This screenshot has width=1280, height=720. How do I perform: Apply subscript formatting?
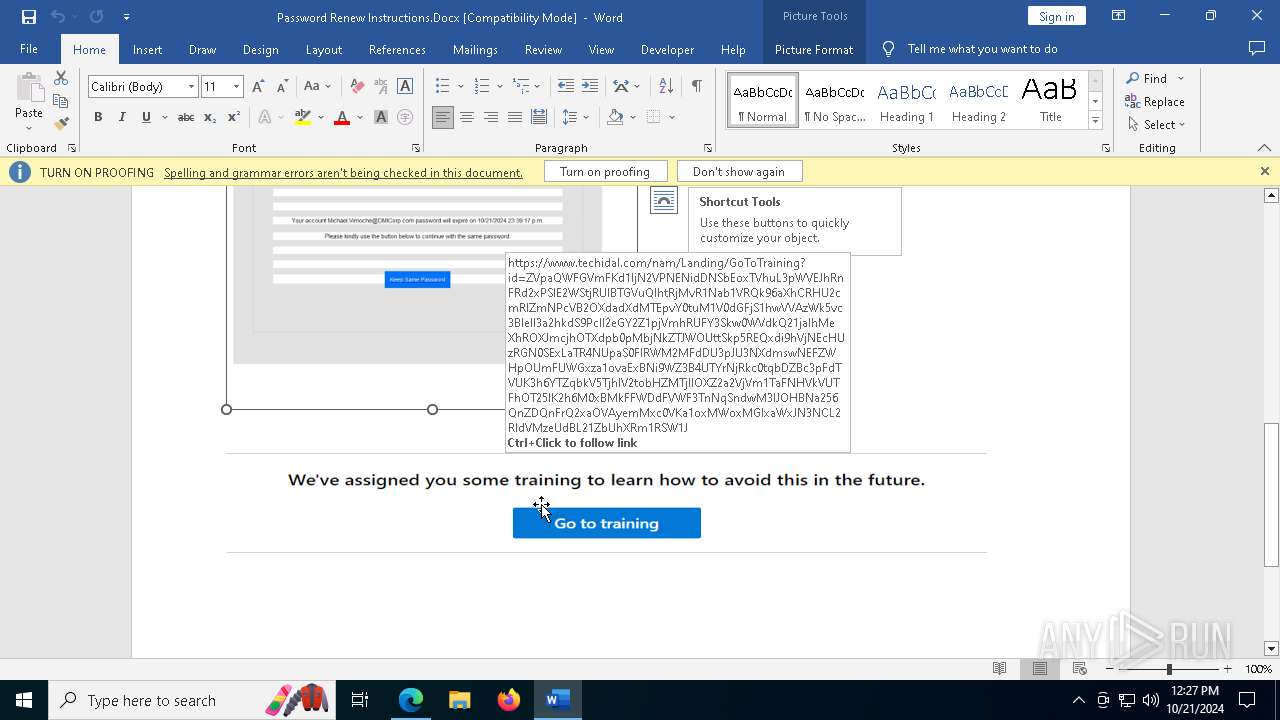coord(210,118)
